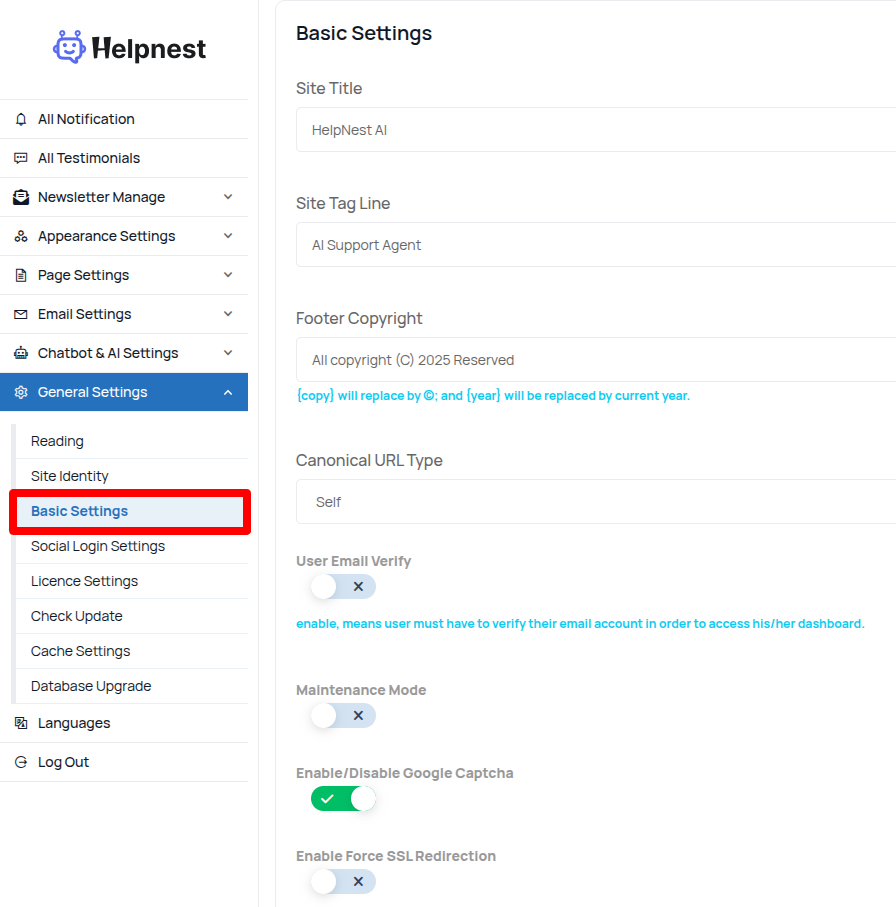Click the Appearance Settings icon
This screenshot has width=896, height=907.
point(21,236)
